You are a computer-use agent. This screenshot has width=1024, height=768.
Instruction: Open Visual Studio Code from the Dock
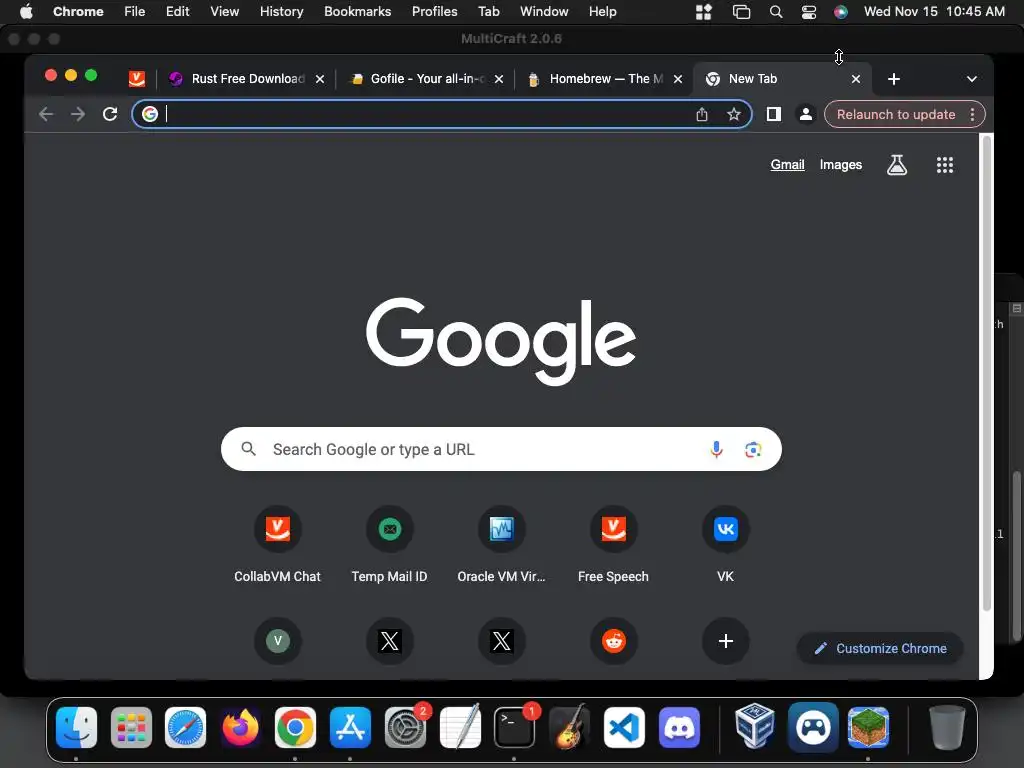coord(624,728)
